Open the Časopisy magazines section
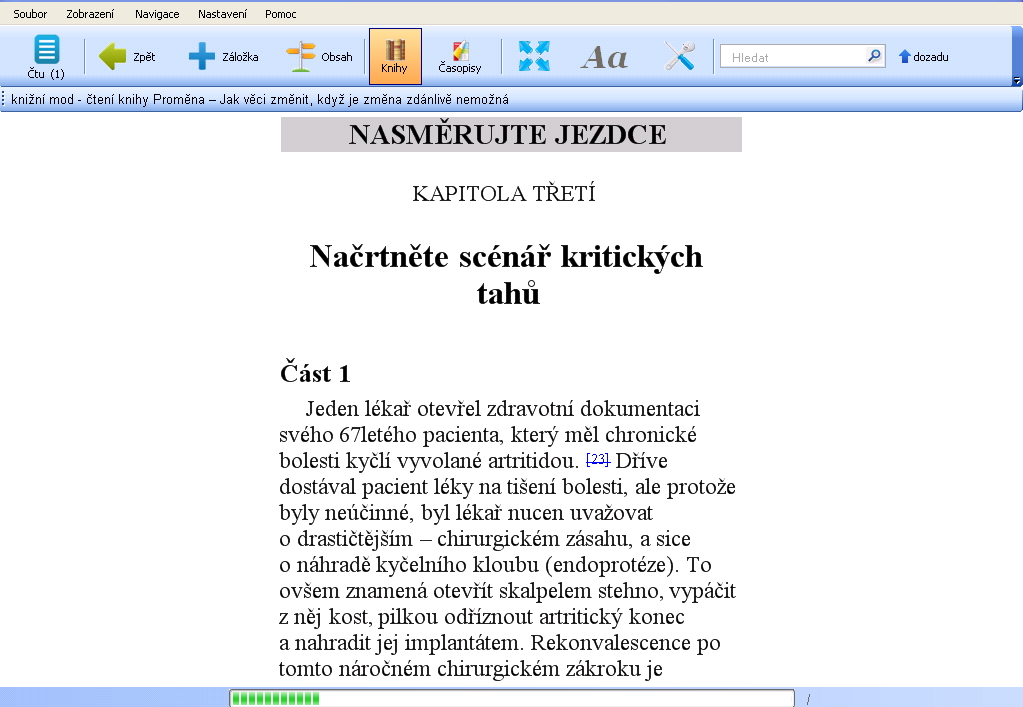 [x=460, y=57]
